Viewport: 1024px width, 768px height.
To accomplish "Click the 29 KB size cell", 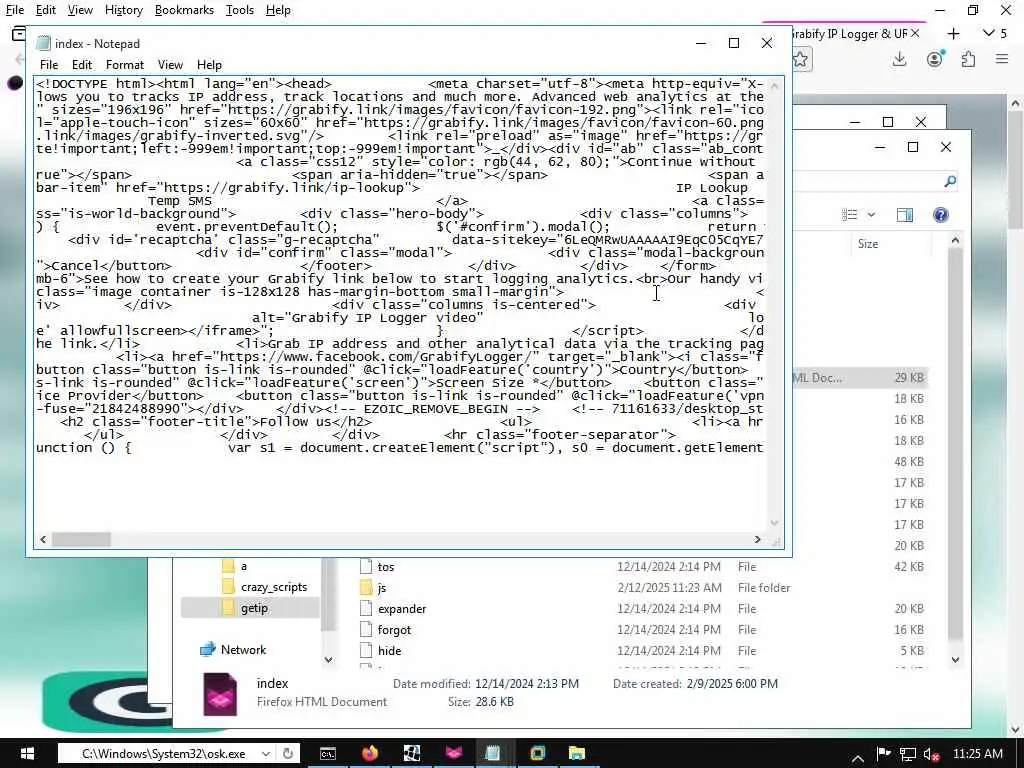I will [908, 377].
